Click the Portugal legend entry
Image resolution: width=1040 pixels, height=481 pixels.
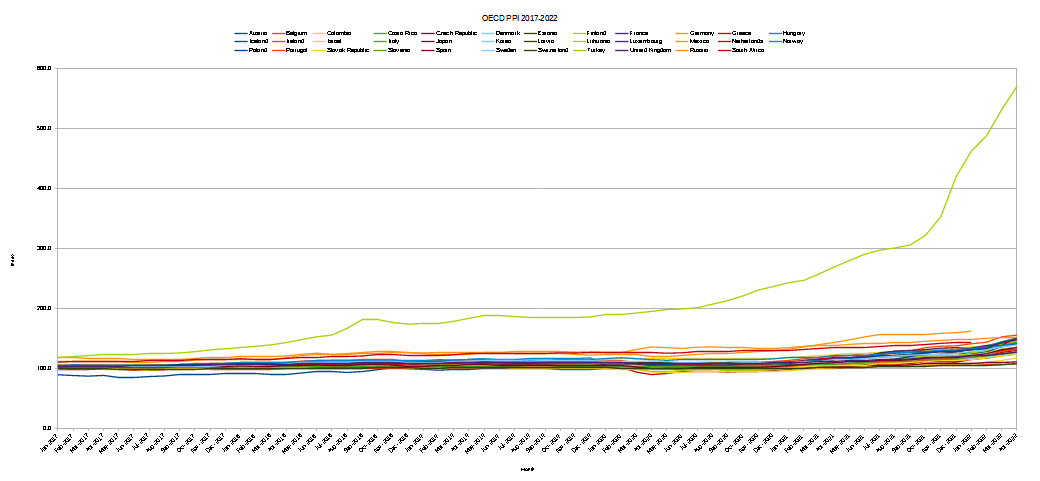click(296, 50)
